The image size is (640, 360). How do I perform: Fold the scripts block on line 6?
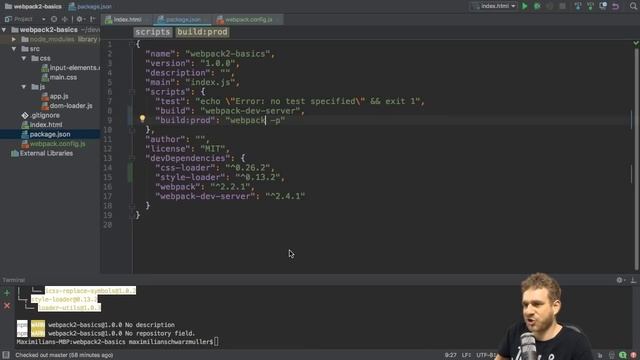(132, 92)
